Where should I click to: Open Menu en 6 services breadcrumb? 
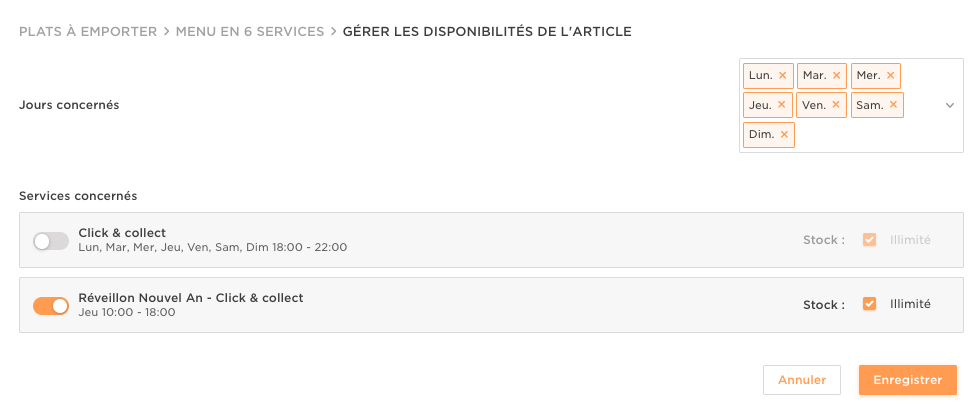point(250,32)
